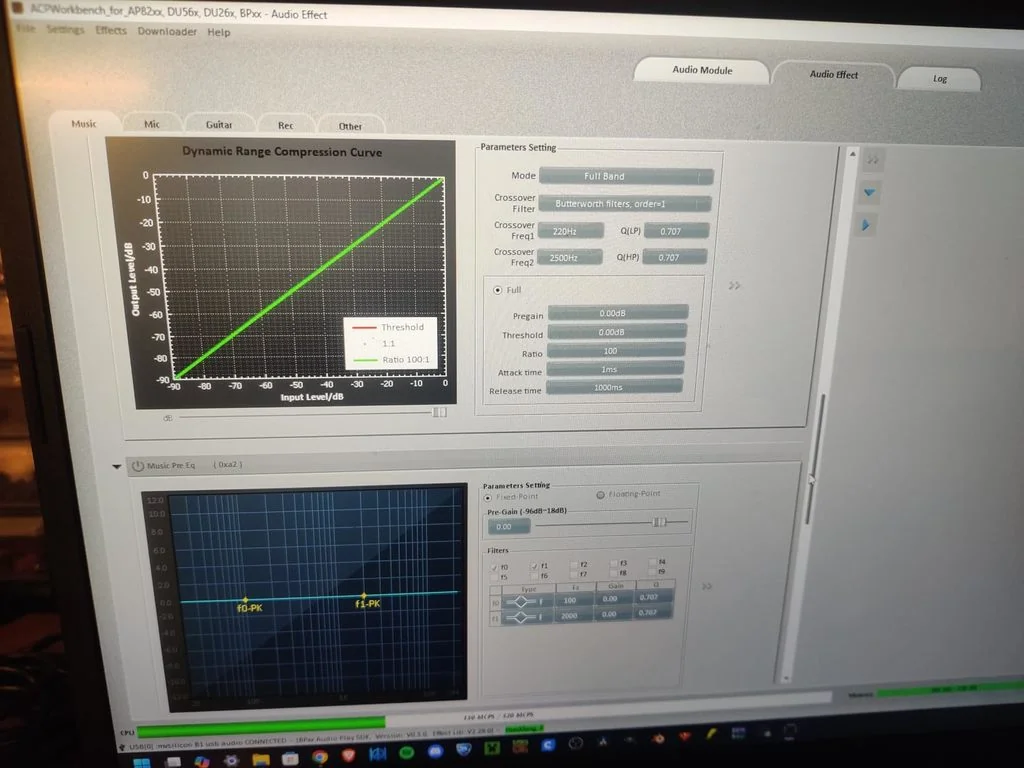Click the blue down-arrow icon in right panel

pos(869,192)
